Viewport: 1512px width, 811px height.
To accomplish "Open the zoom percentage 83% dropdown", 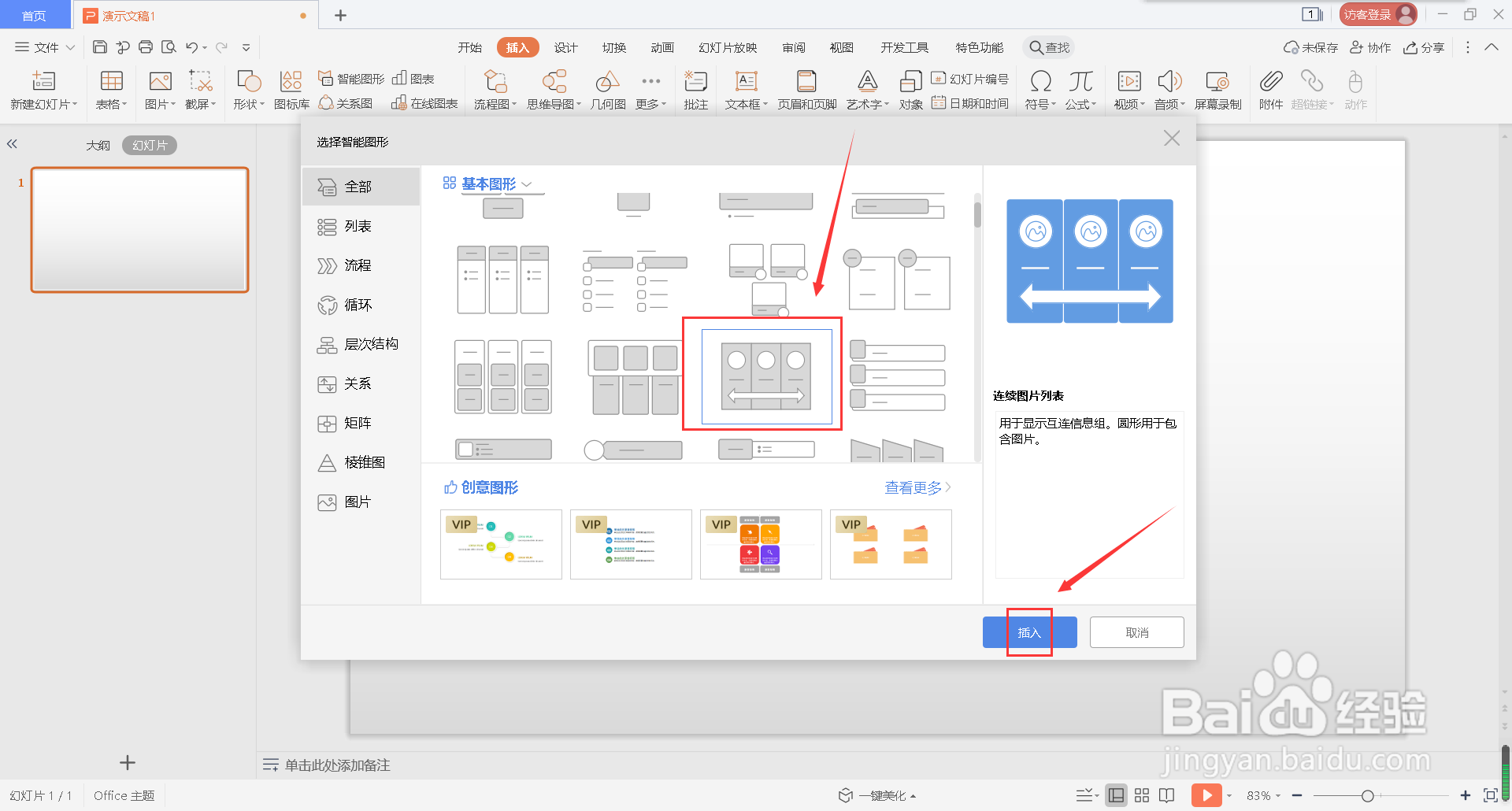I will [1264, 795].
